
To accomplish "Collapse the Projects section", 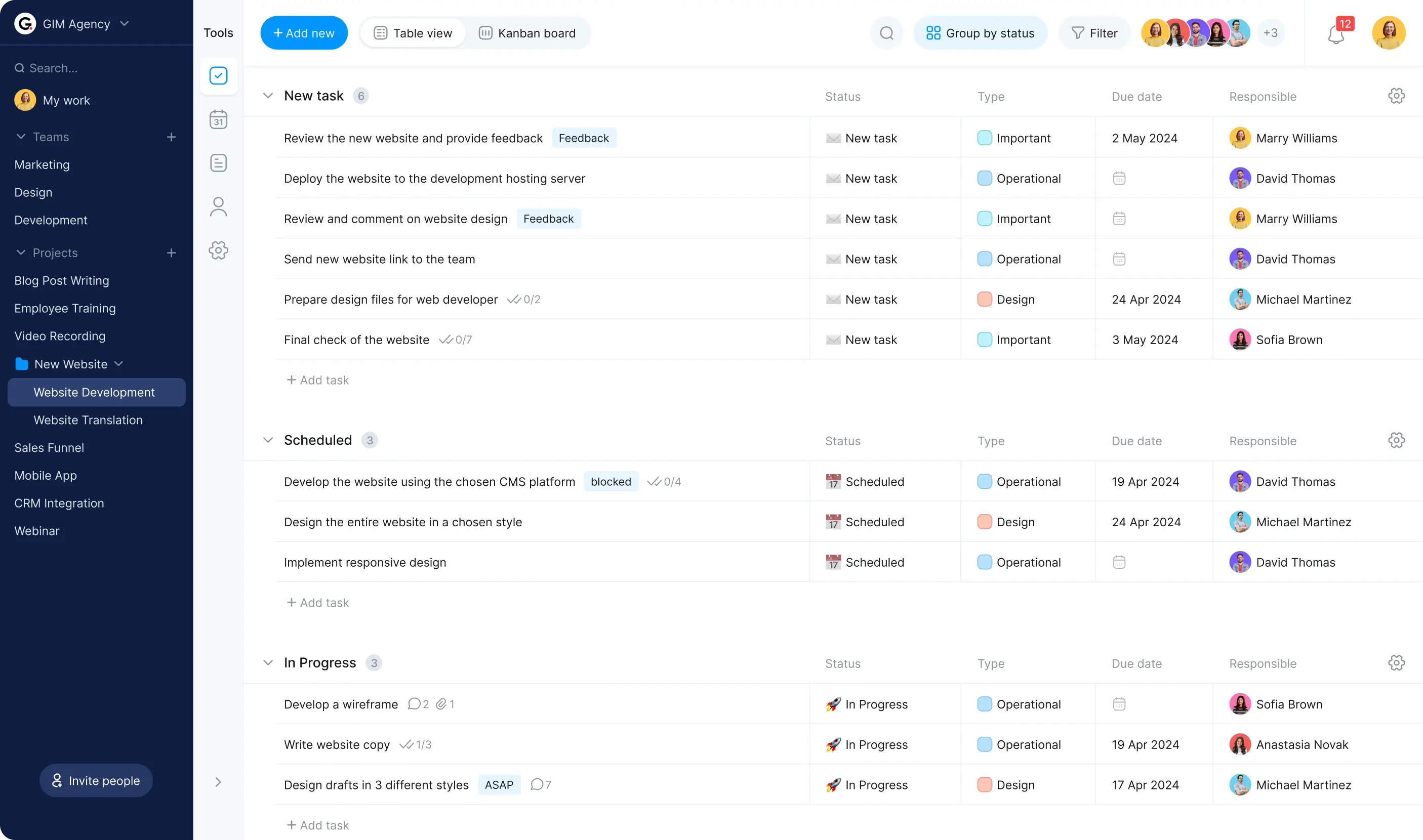I will coord(21,253).
